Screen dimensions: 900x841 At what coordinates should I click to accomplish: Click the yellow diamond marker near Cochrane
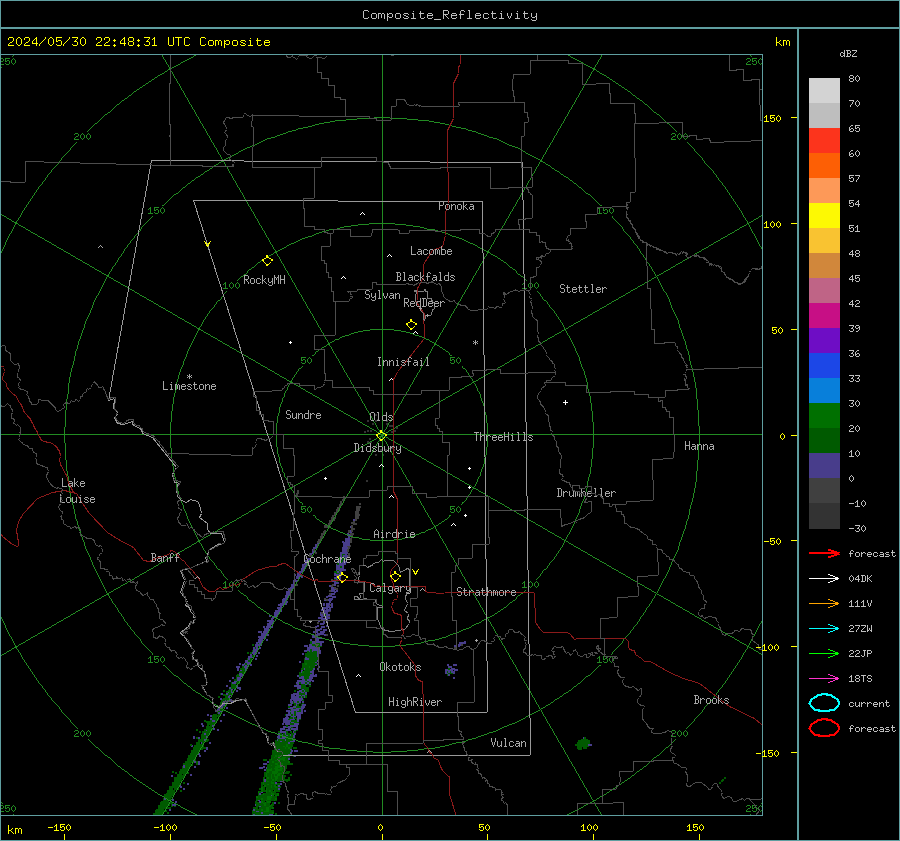tap(342, 577)
